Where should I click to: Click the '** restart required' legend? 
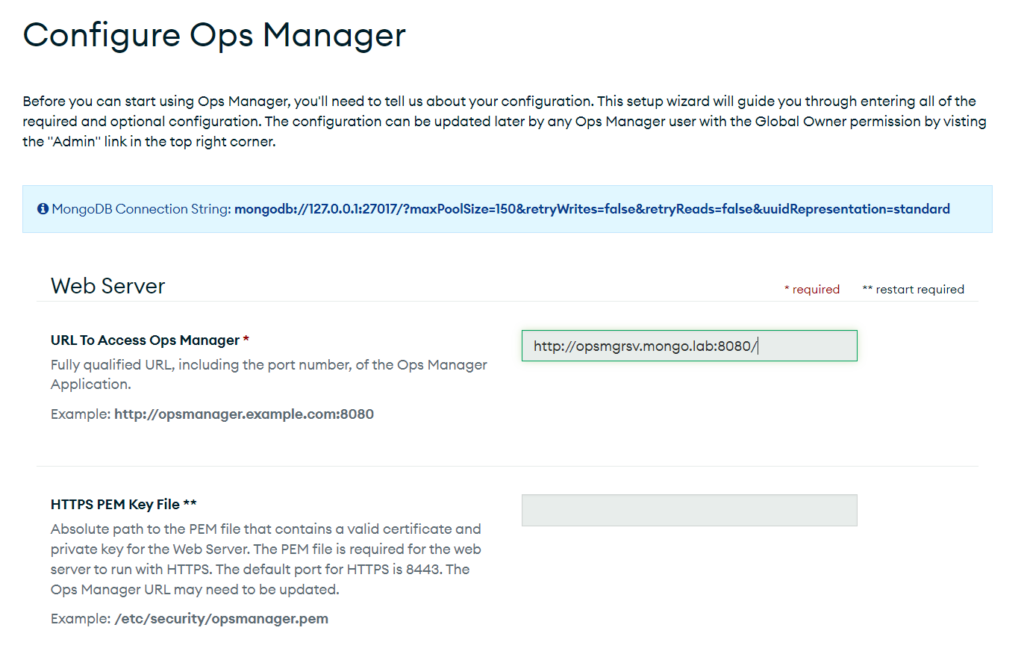[x=913, y=289]
